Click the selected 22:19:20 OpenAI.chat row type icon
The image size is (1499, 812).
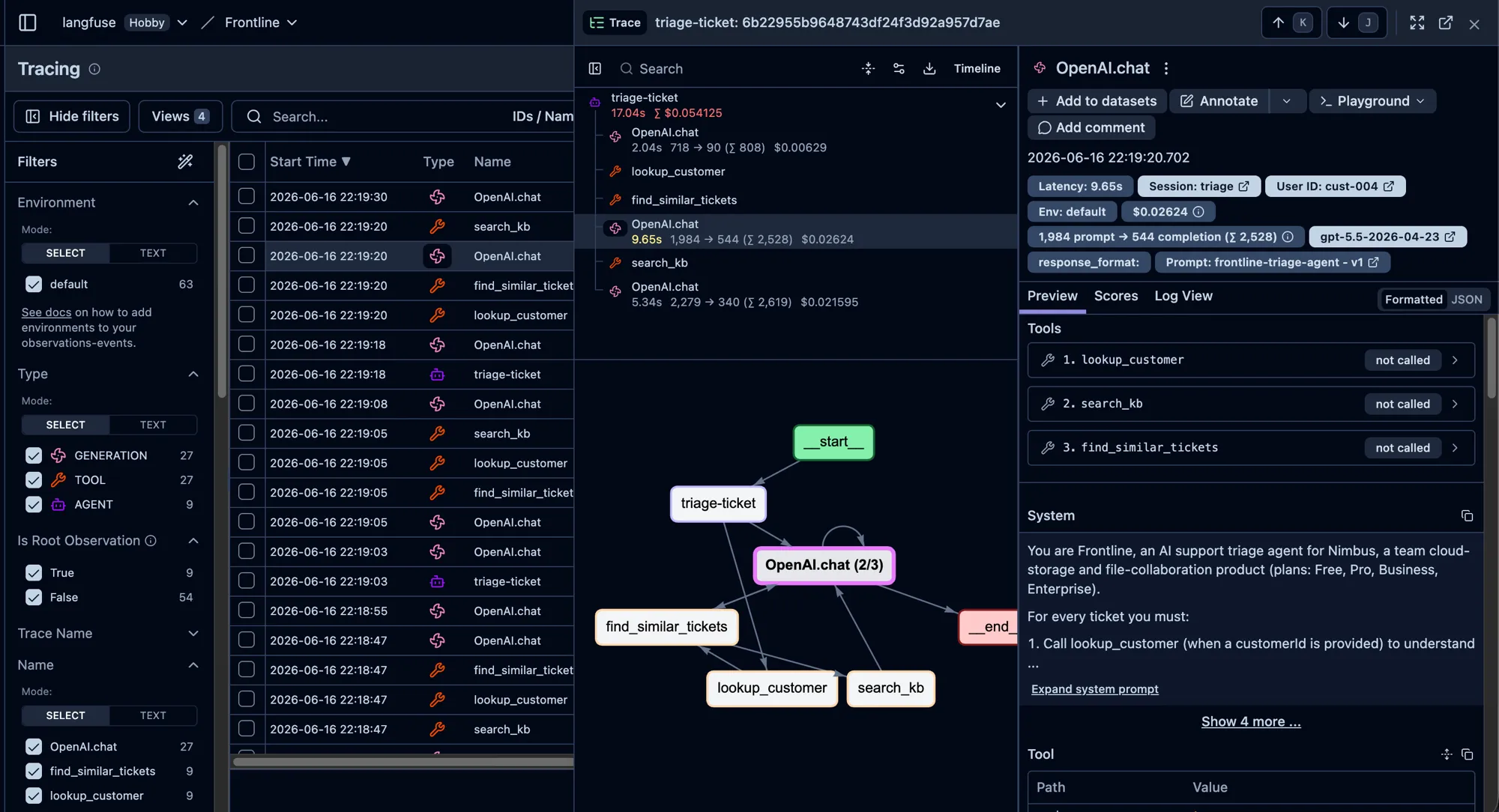click(x=437, y=256)
